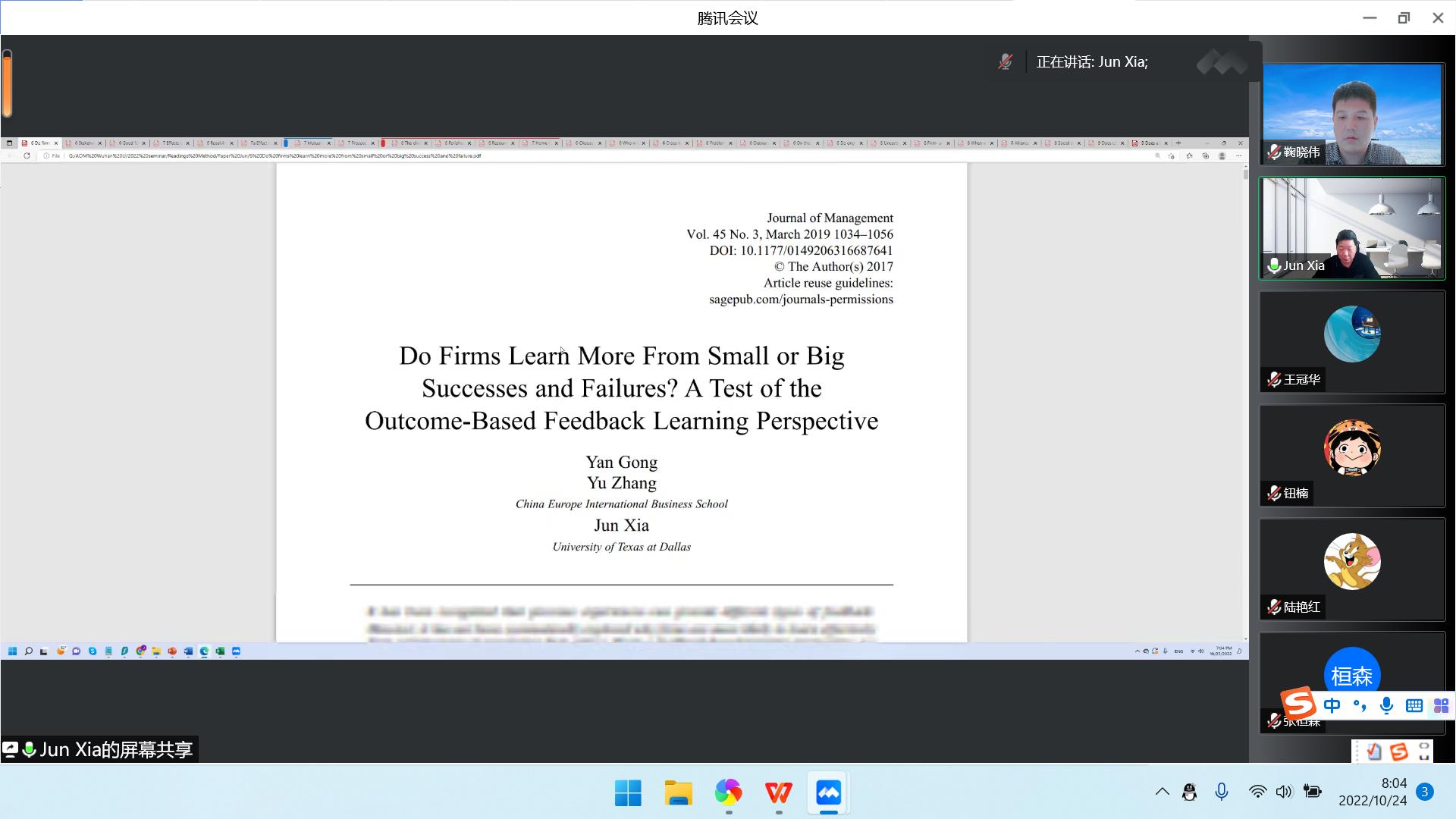Click the Sogou orange S logo
1456x819 pixels.
(x=1299, y=704)
